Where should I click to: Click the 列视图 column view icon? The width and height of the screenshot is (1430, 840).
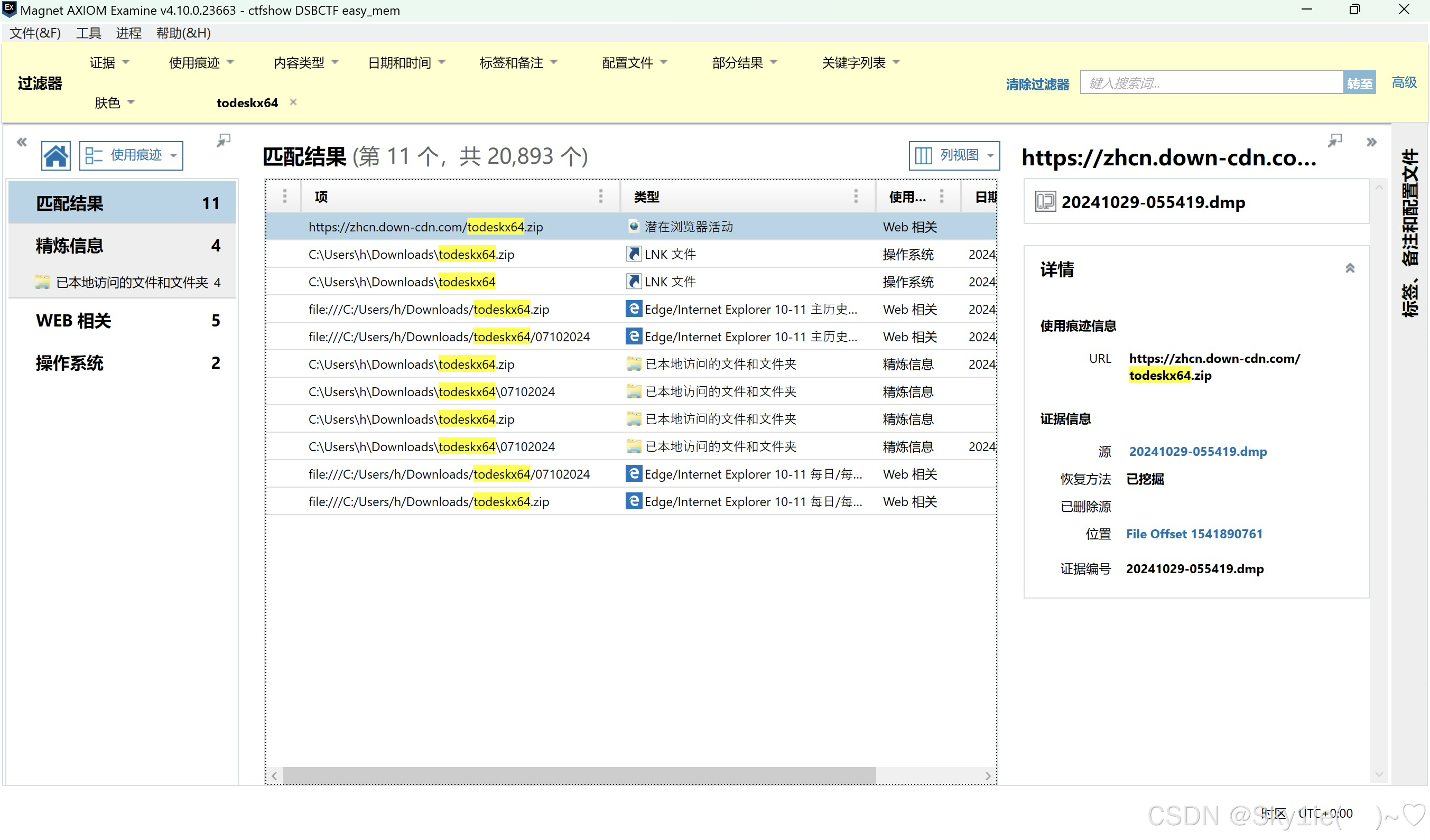pos(923,155)
